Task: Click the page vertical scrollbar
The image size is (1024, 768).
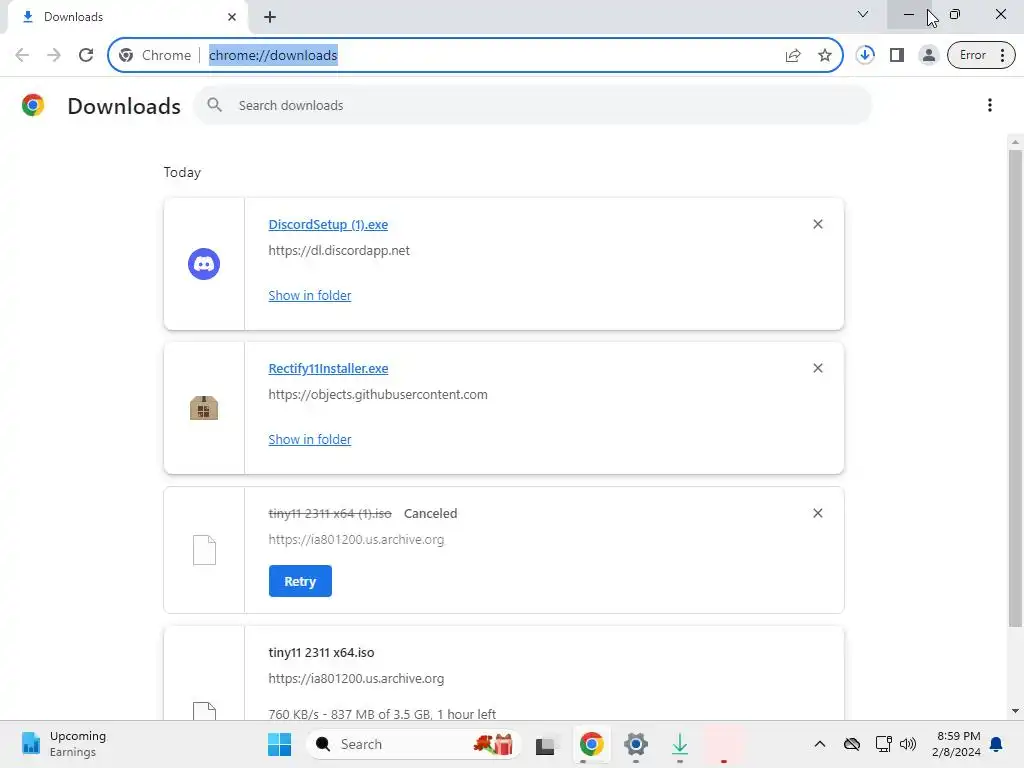Action: tap(1015, 389)
